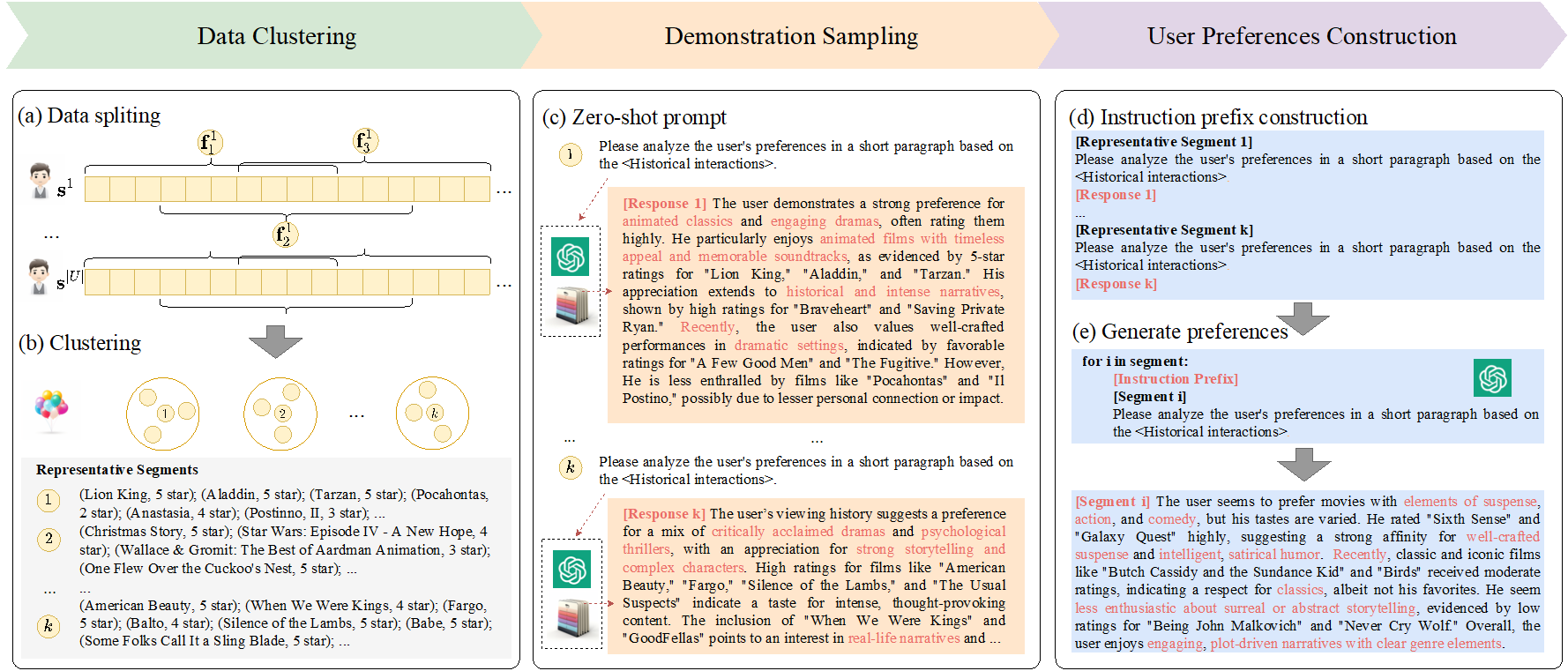This screenshot has width=1568, height=671.
Task: Click the f₂¹ circle label below the first sequence
Action: [285, 235]
